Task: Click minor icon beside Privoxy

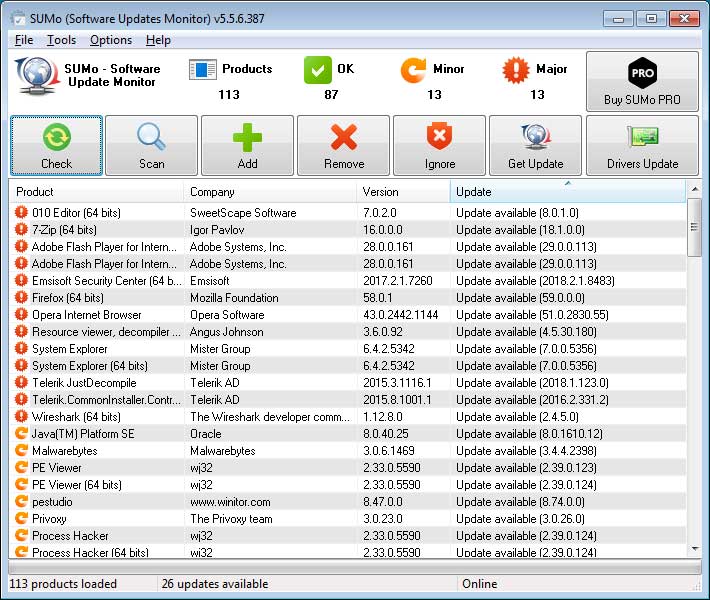Action: 21,518
